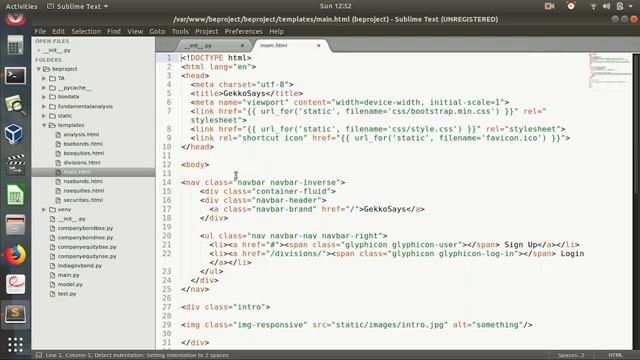Show applications grid in the dock
Viewport: 640px width, 360px height.
(x=15, y=345)
